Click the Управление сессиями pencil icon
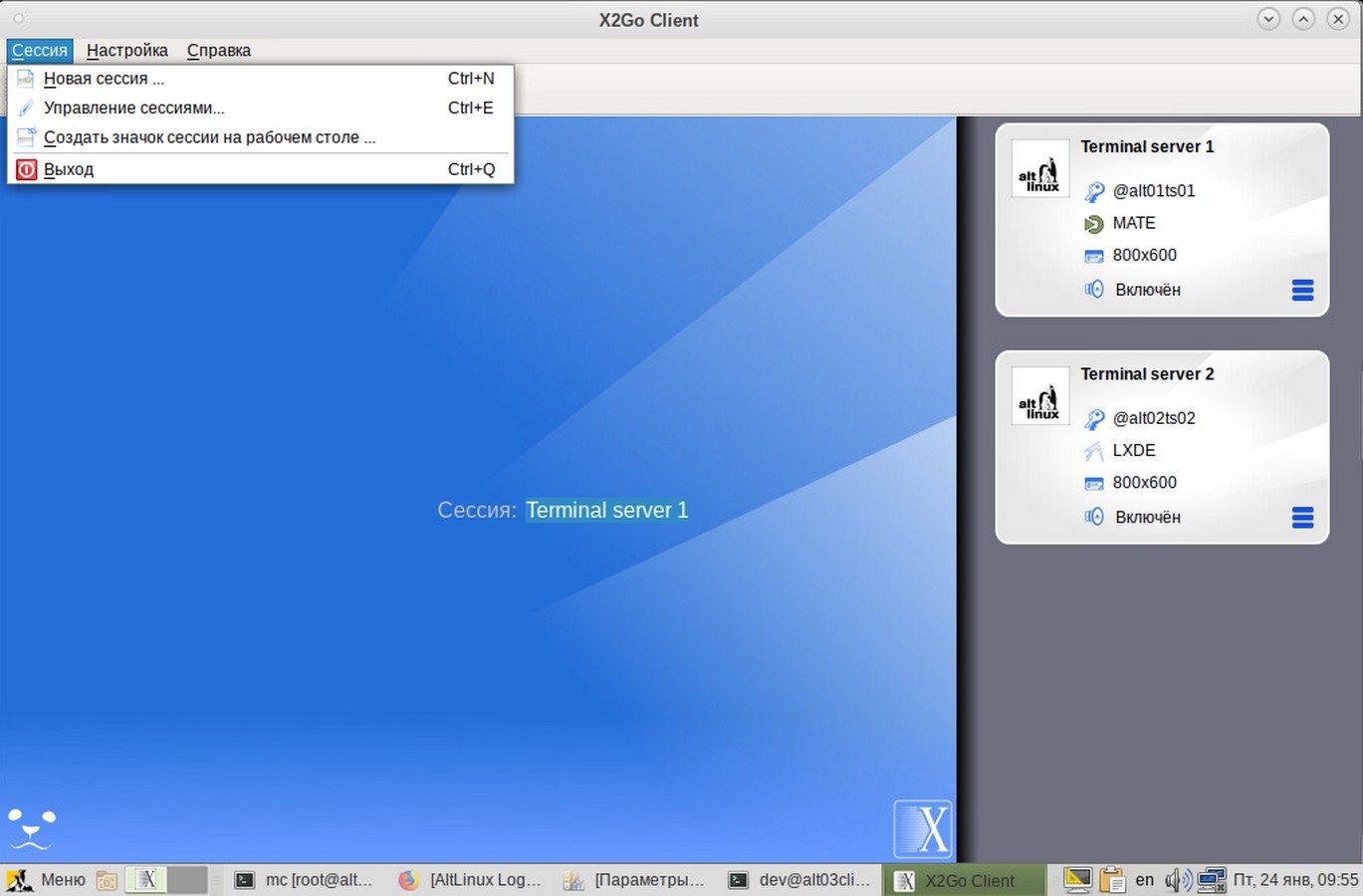1363x896 pixels. pyautogui.click(x=27, y=108)
